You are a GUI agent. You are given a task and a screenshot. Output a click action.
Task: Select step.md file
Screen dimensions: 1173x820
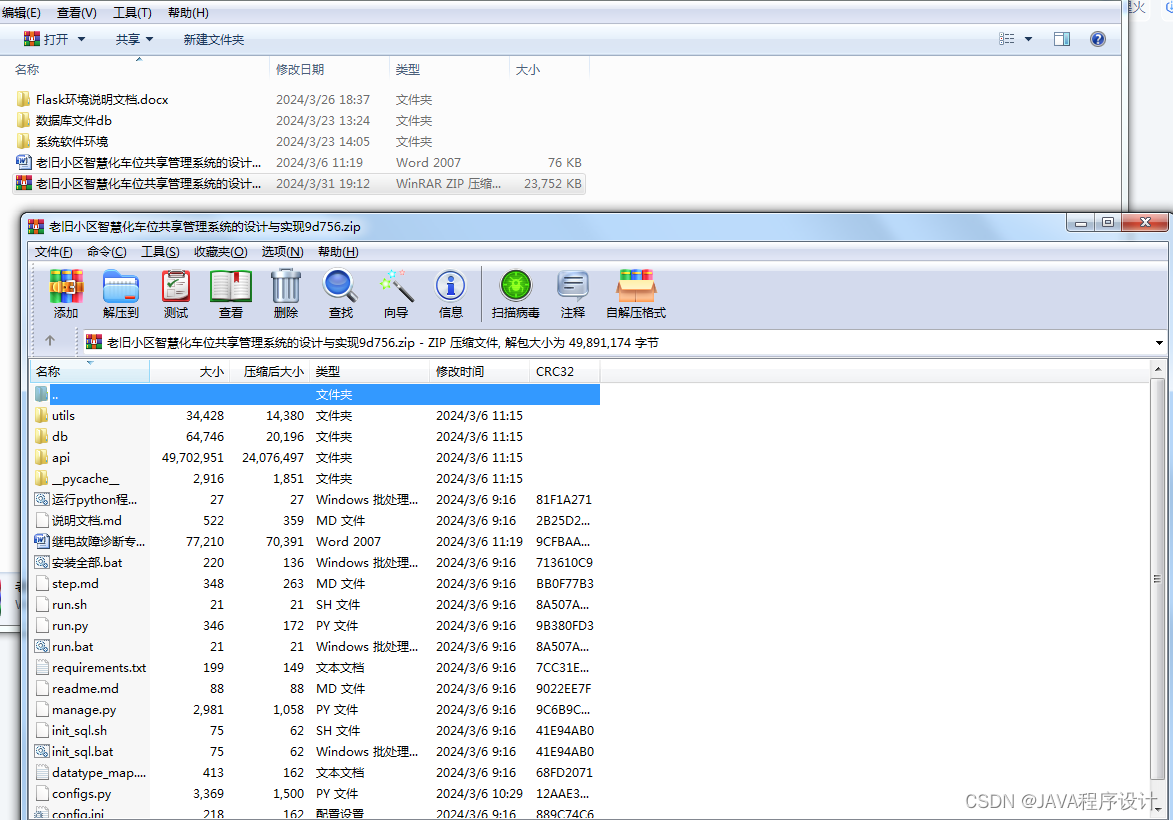(x=315, y=583)
